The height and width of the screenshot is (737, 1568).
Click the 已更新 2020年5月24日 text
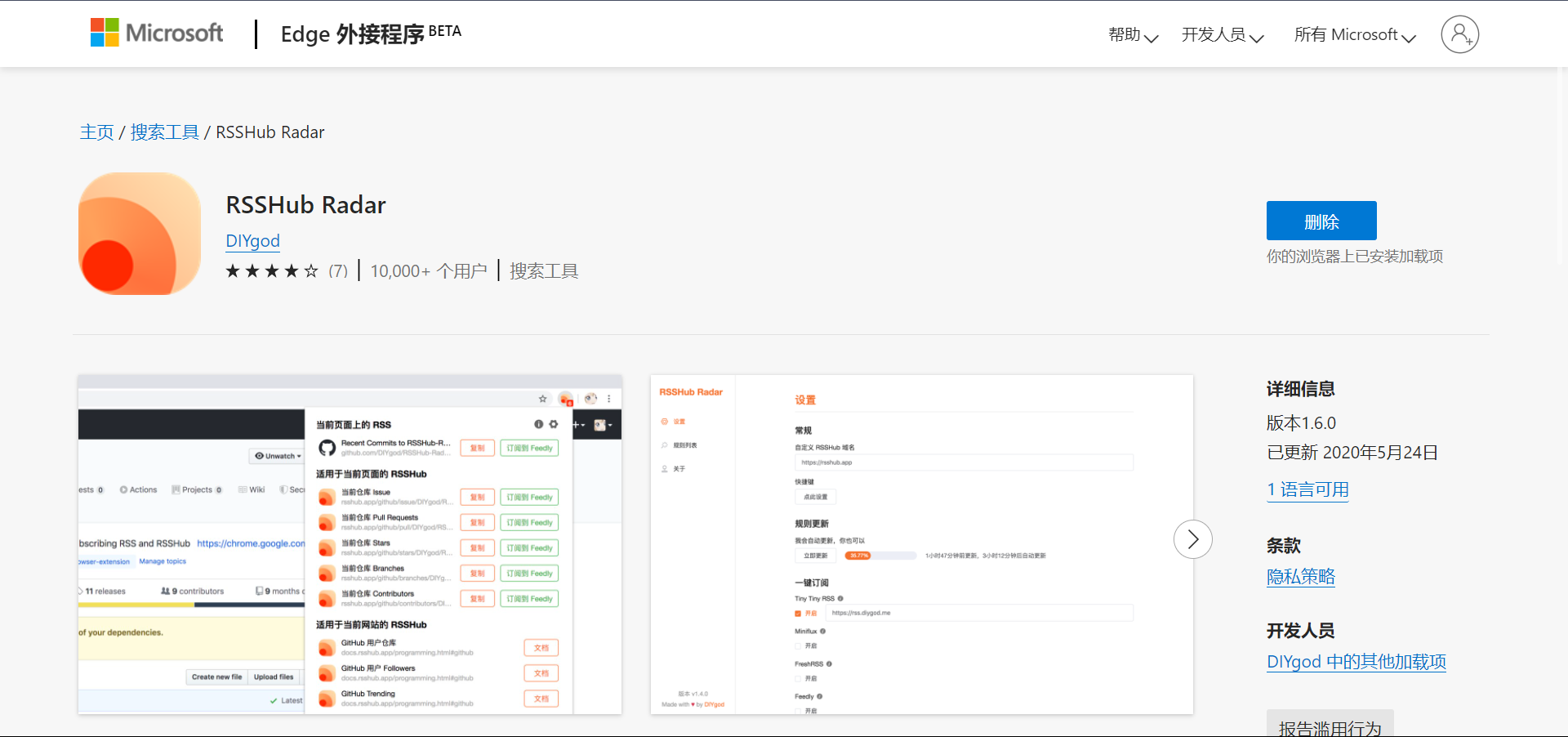(x=1352, y=453)
